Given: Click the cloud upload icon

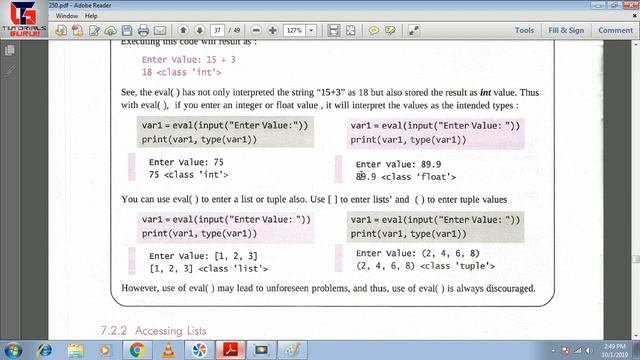Looking at the screenshot, I should 111,30.
